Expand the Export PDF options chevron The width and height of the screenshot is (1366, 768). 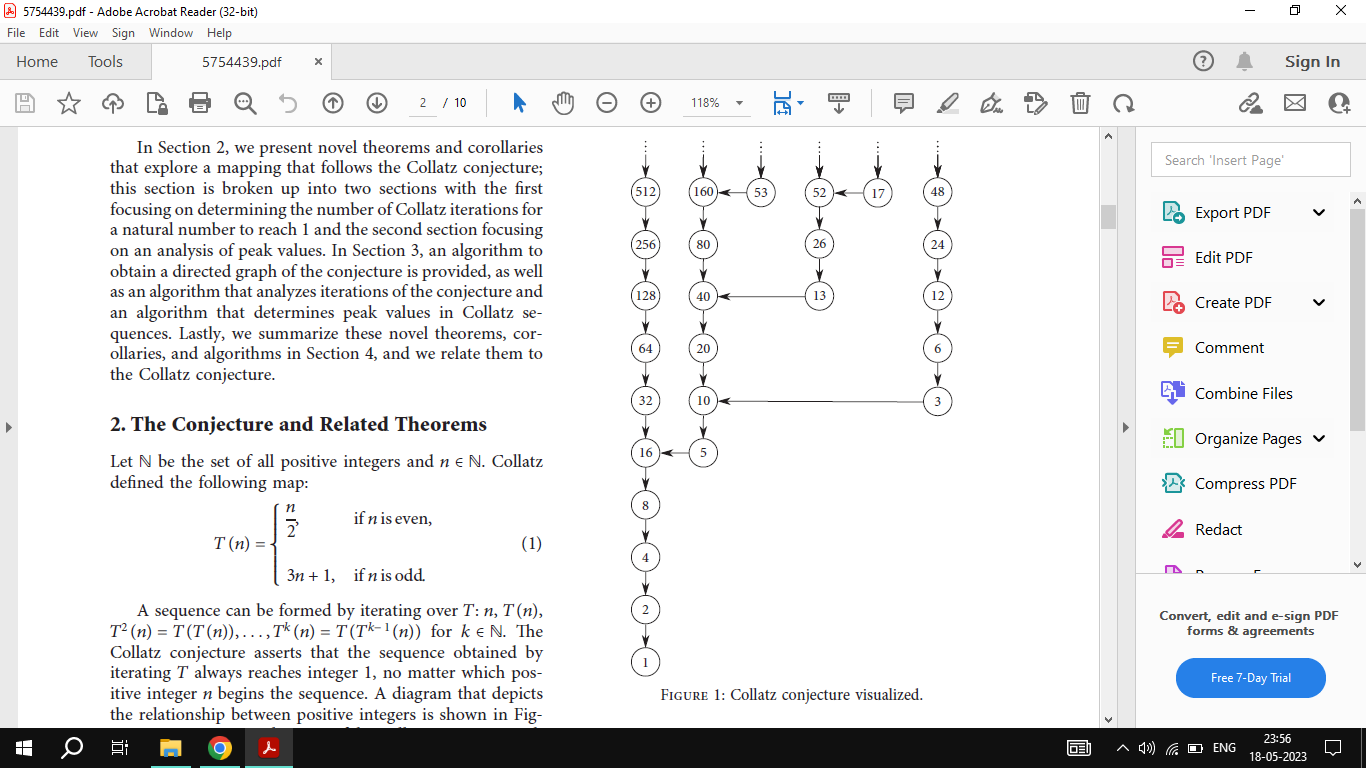(x=1319, y=212)
